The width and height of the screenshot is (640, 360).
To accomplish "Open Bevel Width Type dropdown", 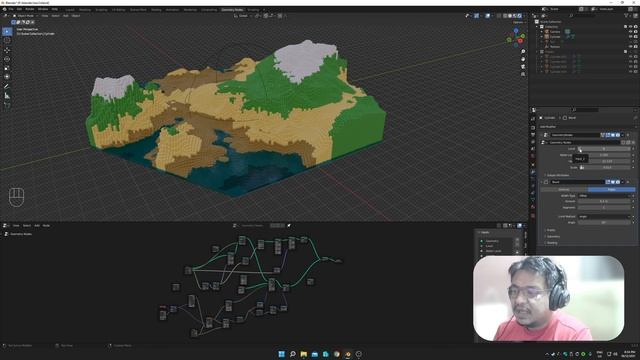I will point(604,196).
